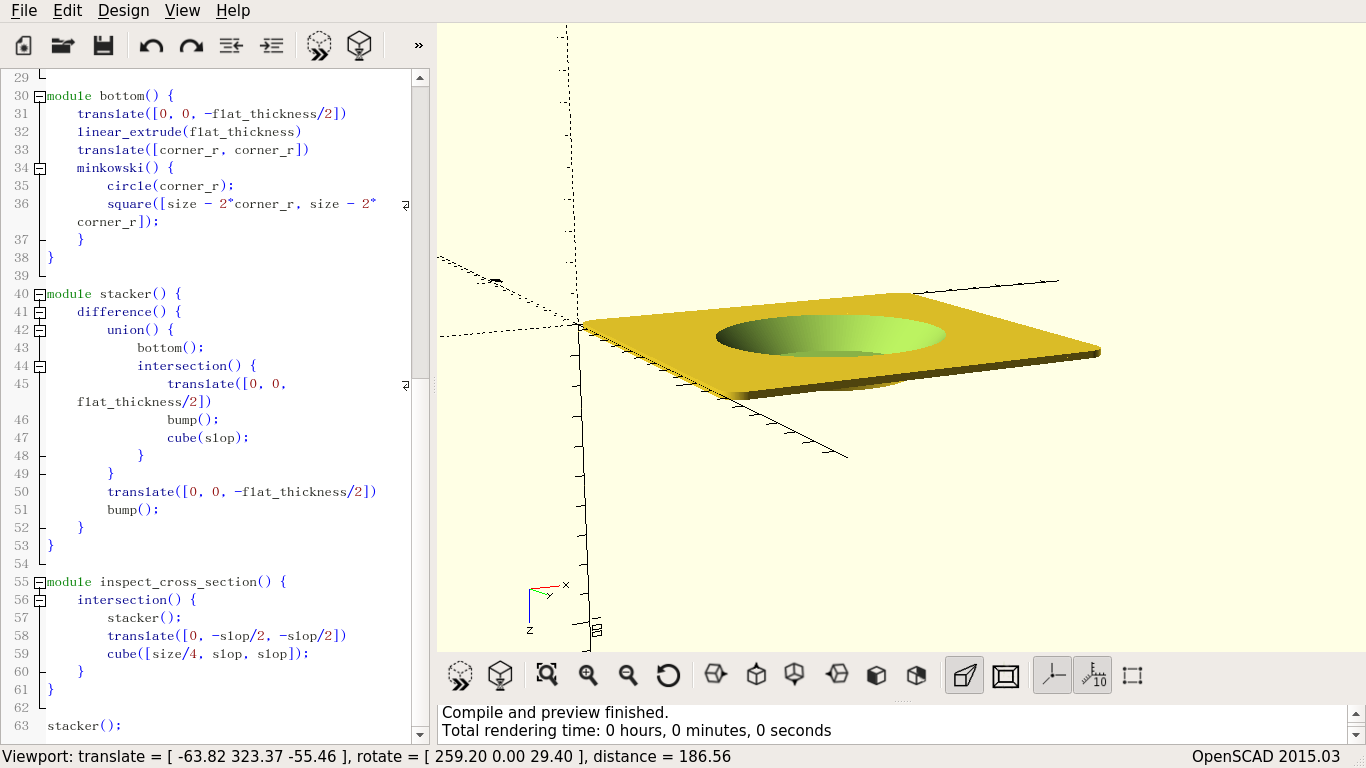This screenshot has height=768, width=1366.
Task: Collapse the intersection() fold at line 56
Action: click(40, 601)
